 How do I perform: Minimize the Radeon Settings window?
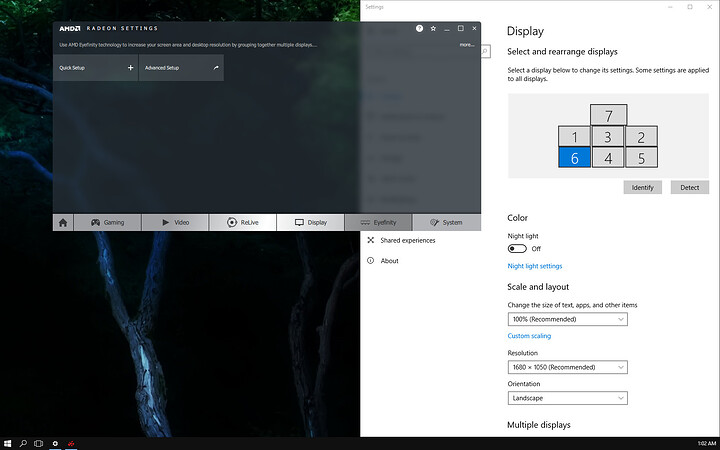click(x=447, y=28)
